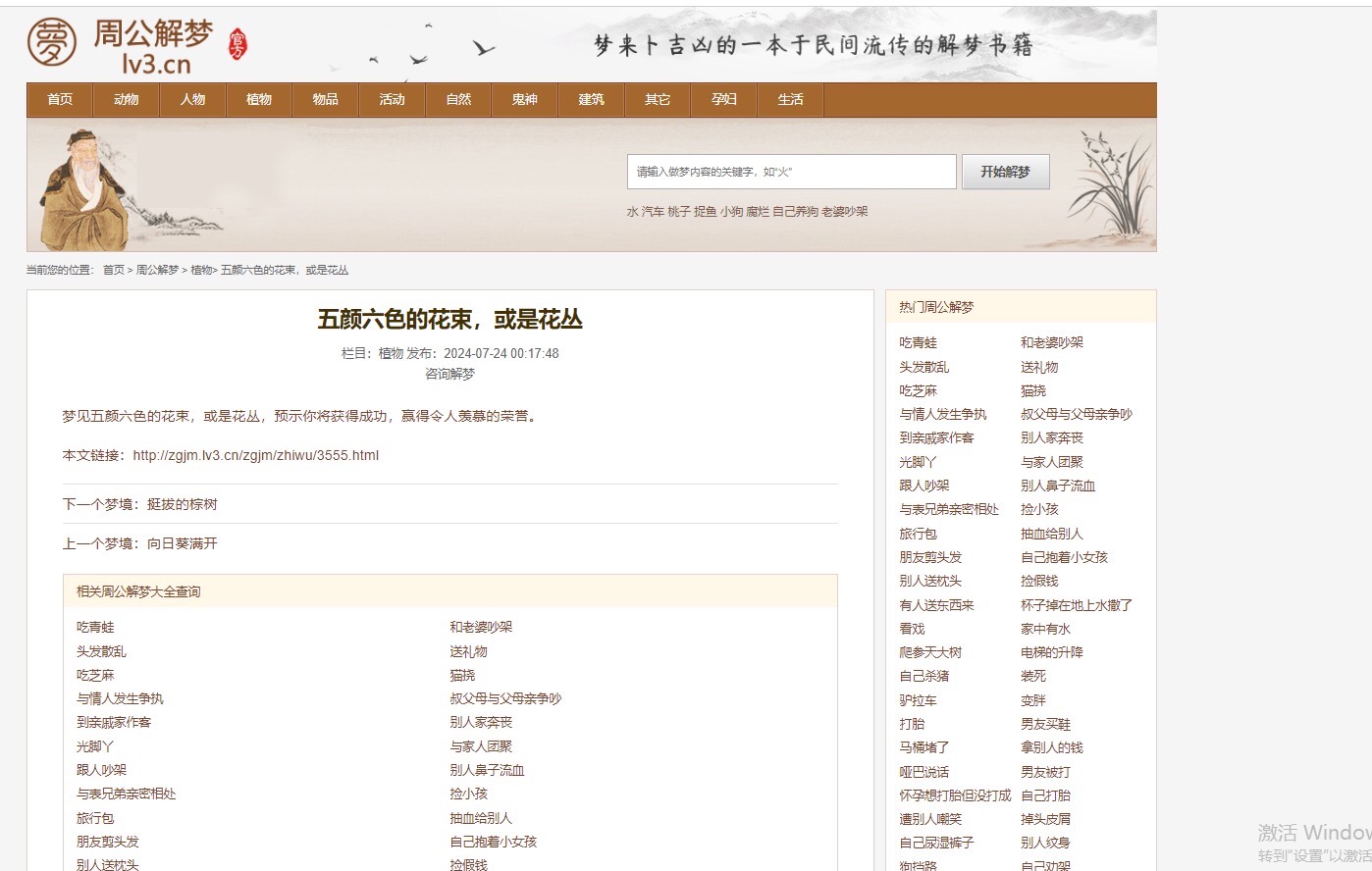Click the 周公解梦 circular logo icon
The image size is (1372, 871).
point(51,43)
